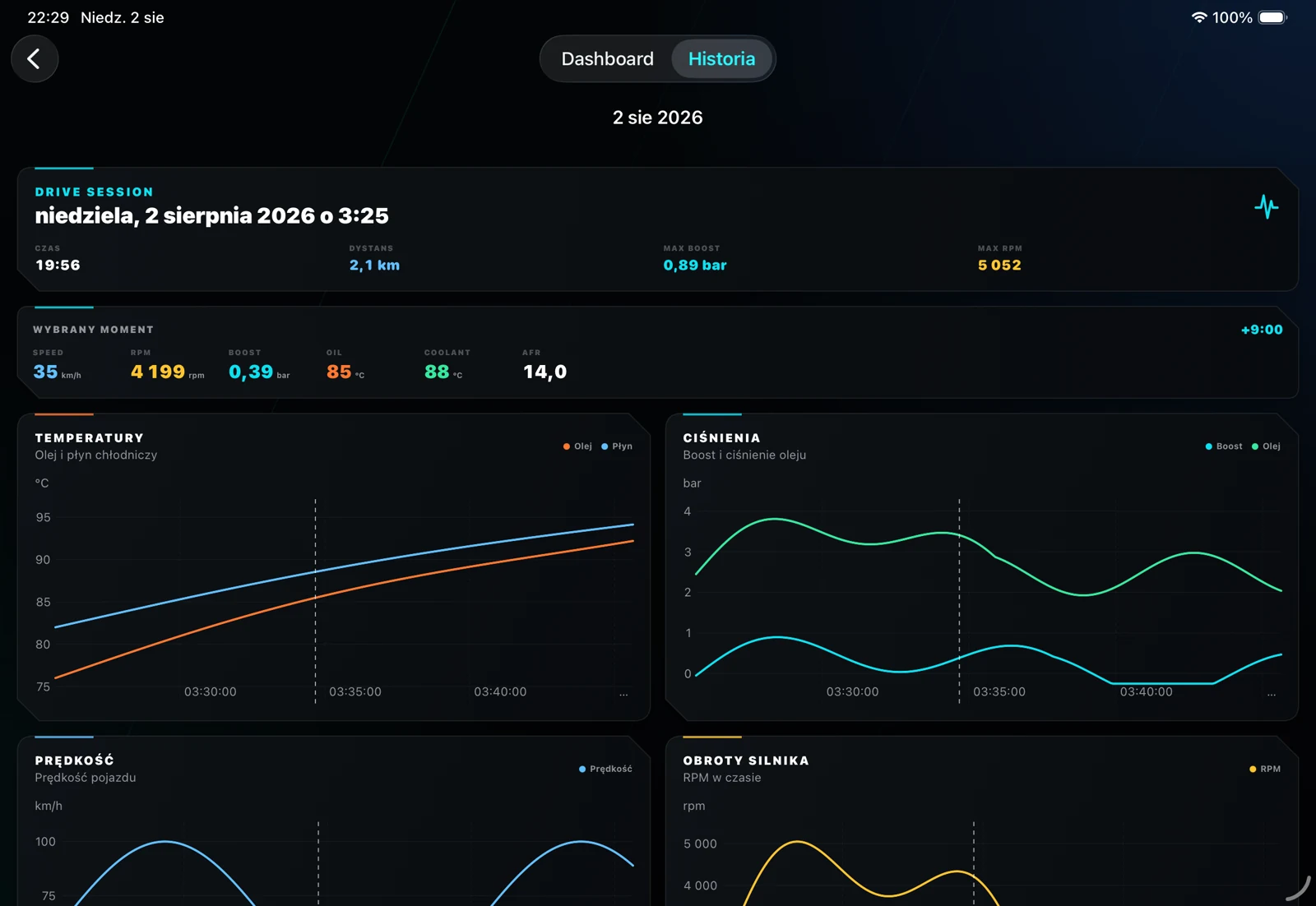Tap 03:30:00 on the Ciśnienia time axis
1316x906 pixels.
pos(853,691)
